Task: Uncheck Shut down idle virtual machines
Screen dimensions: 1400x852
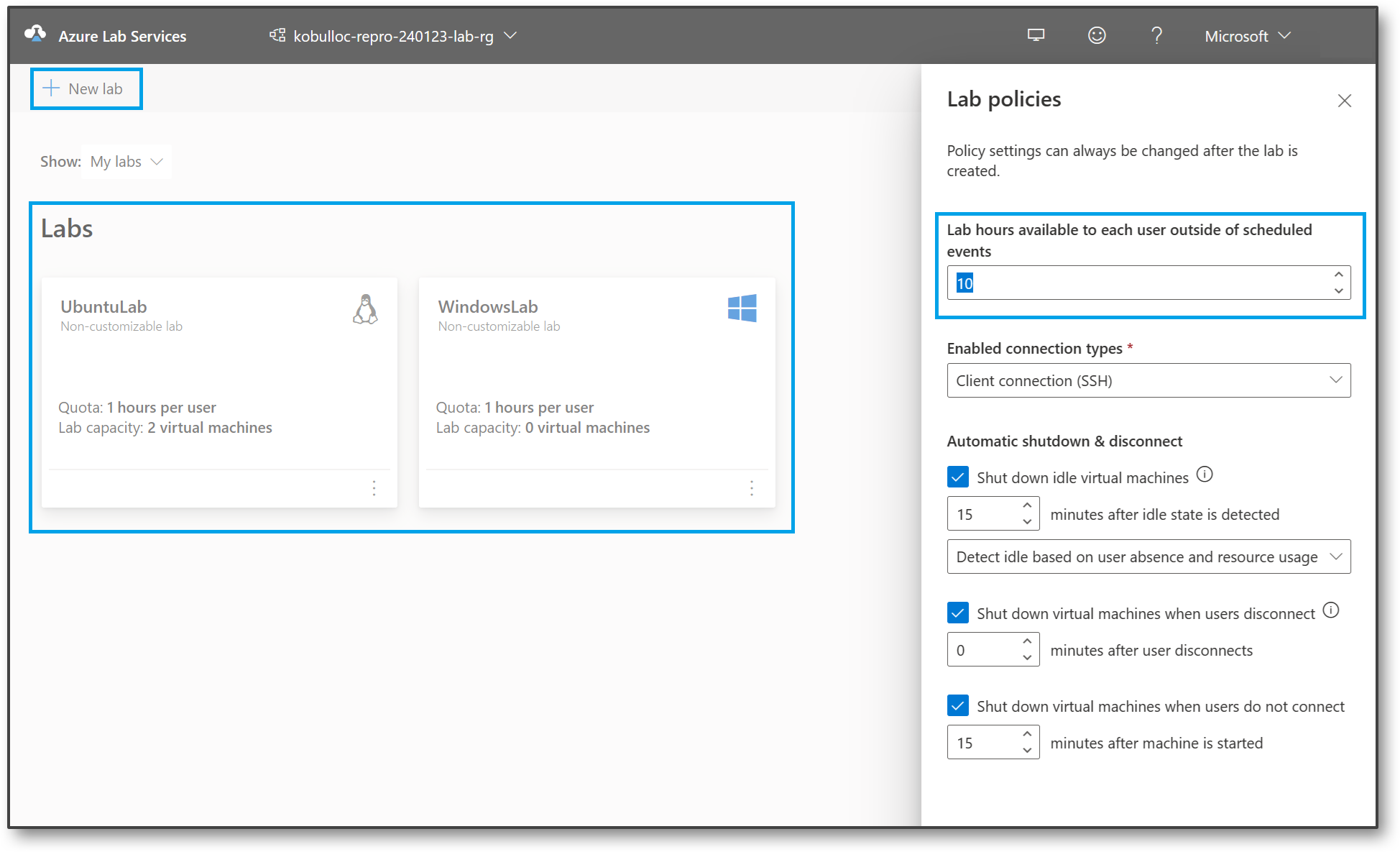Action: pyautogui.click(x=958, y=477)
